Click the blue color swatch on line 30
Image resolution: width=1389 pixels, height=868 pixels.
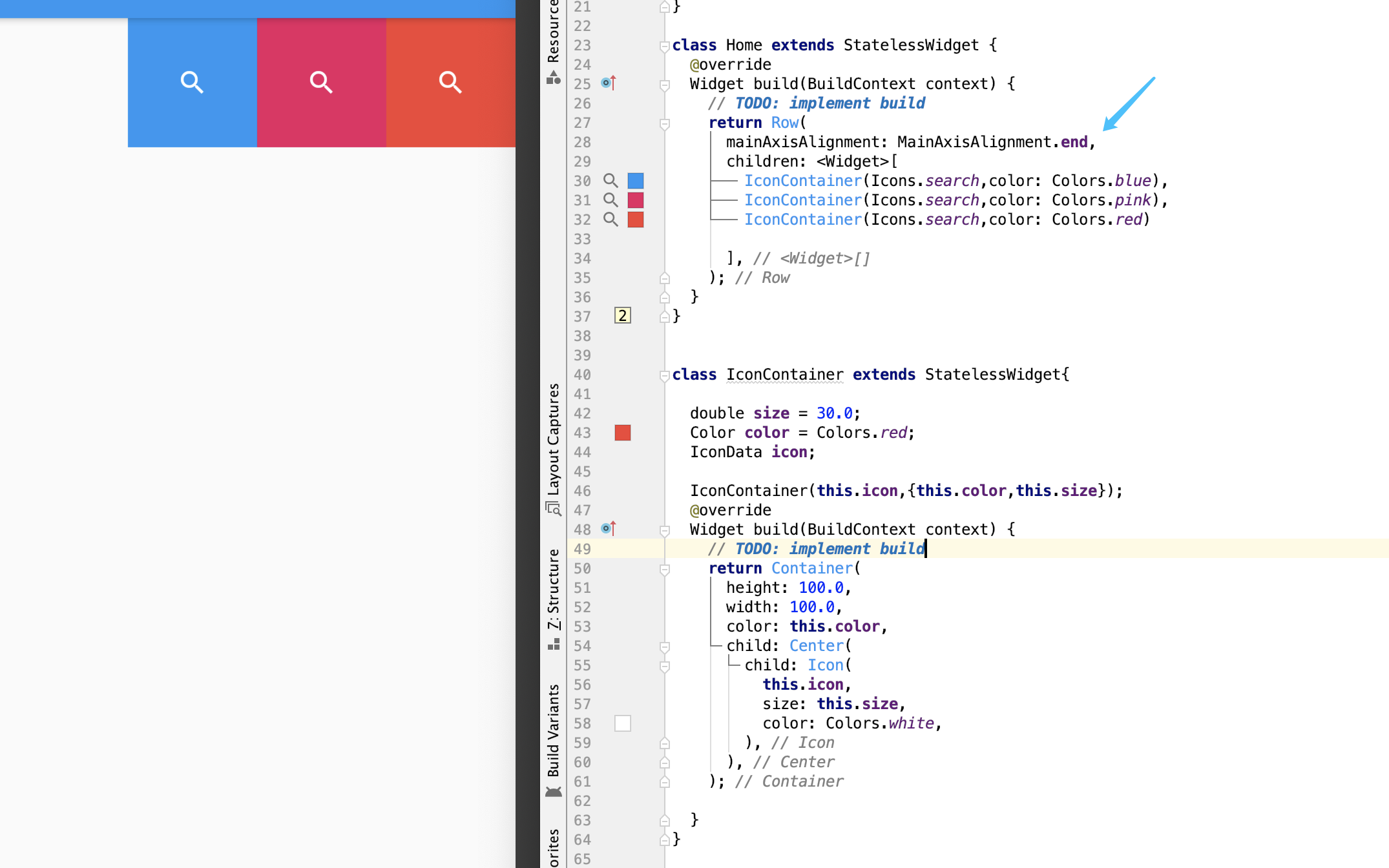pyautogui.click(x=636, y=181)
